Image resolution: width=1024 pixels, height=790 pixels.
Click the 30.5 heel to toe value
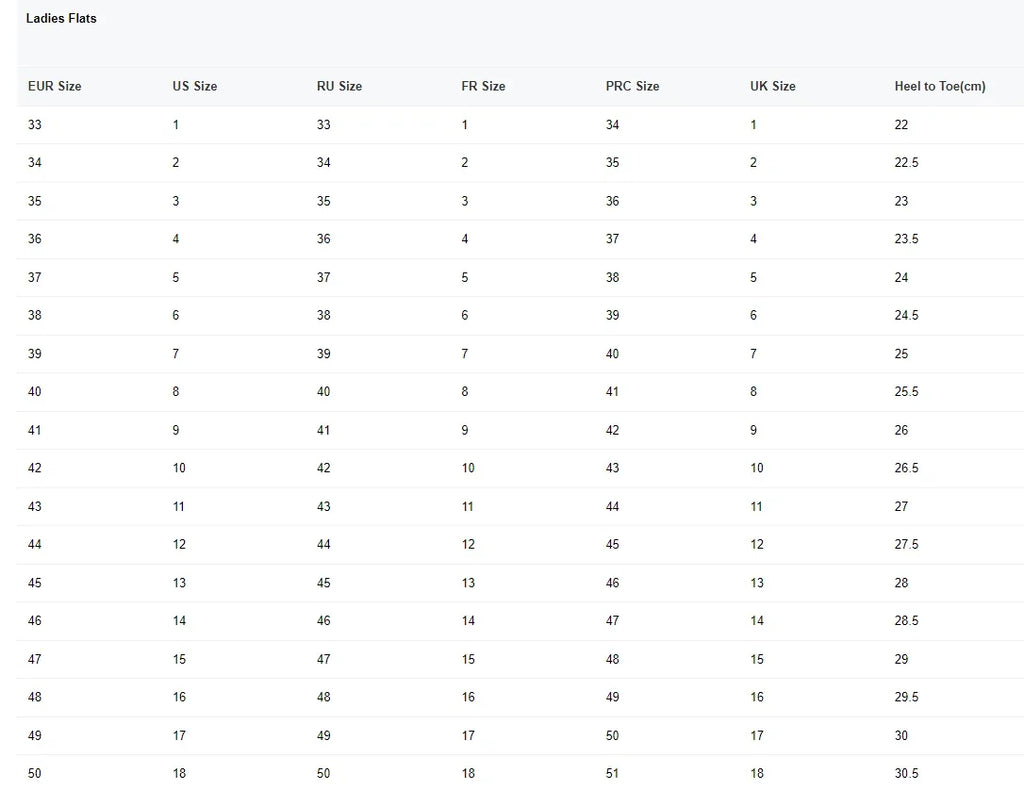906,773
